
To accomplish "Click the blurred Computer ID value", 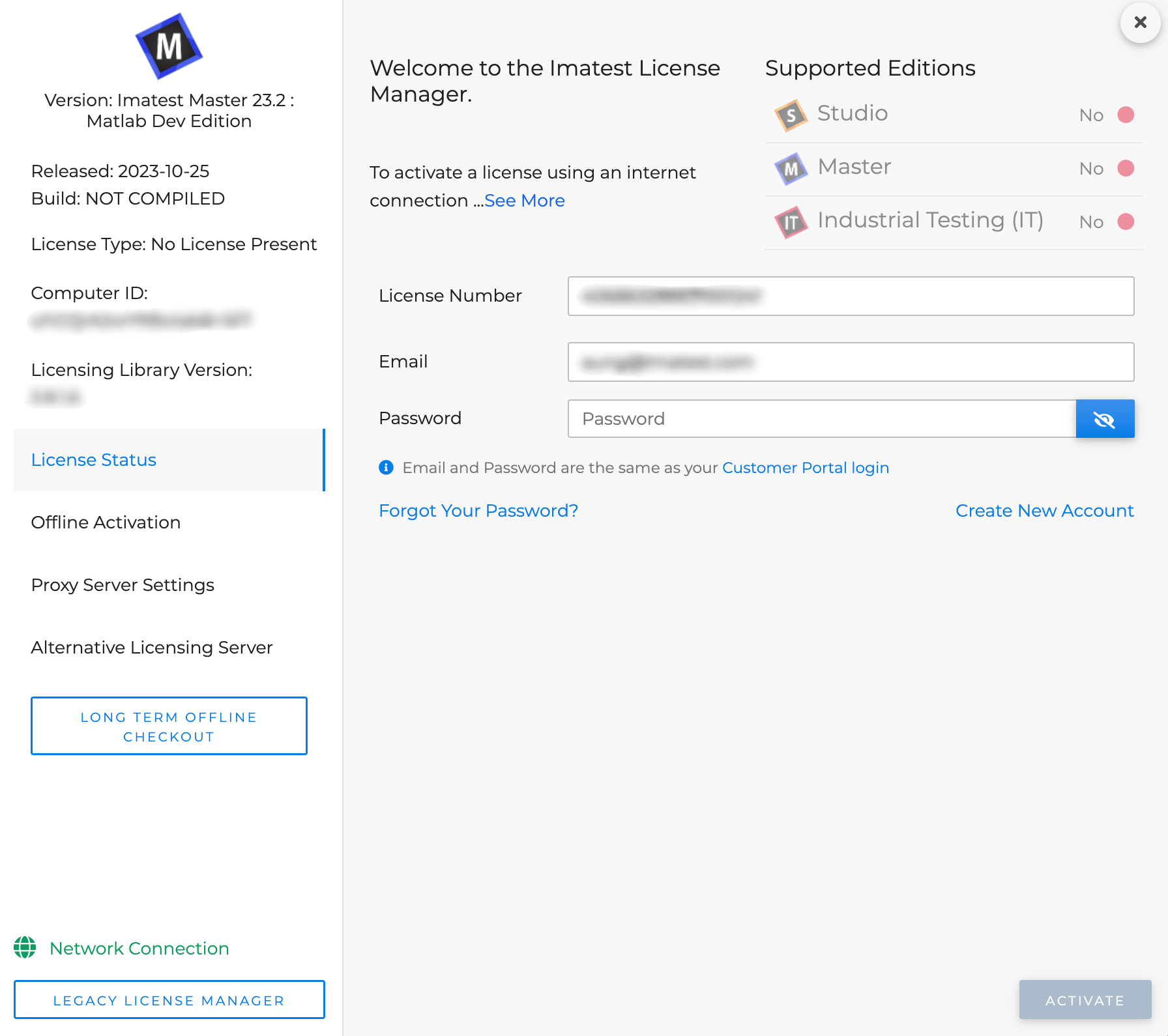I will pyautogui.click(x=141, y=320).
